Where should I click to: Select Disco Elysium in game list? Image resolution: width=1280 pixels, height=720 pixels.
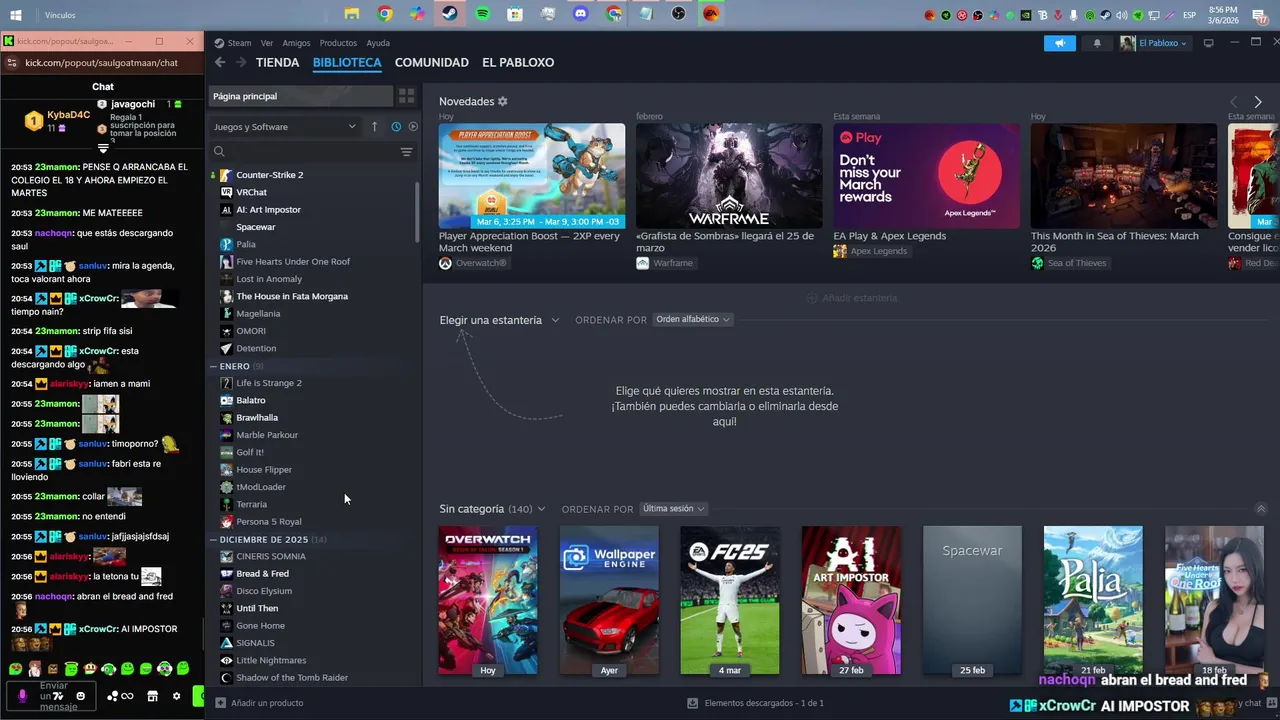[x=264, y=591]
